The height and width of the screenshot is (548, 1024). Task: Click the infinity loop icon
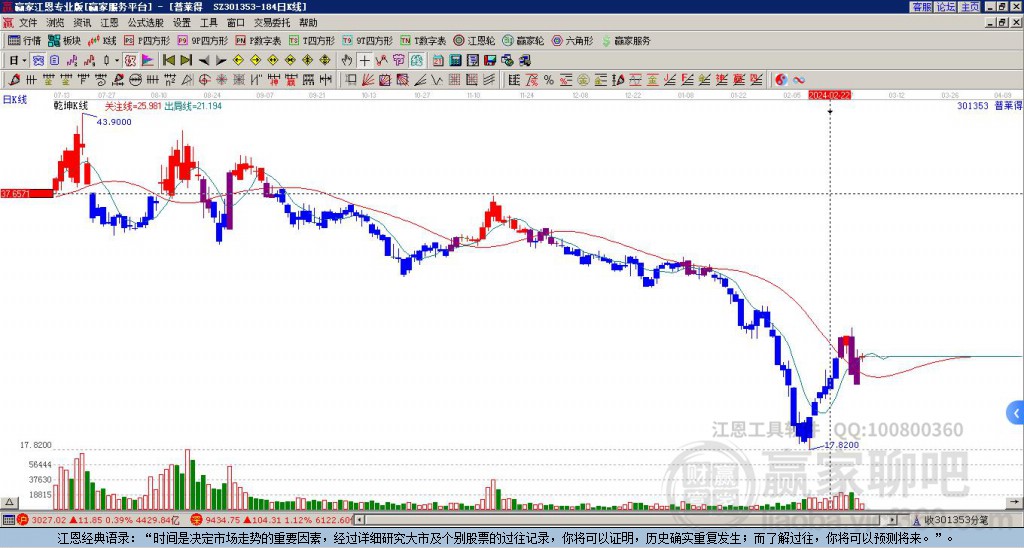point(799,80)
